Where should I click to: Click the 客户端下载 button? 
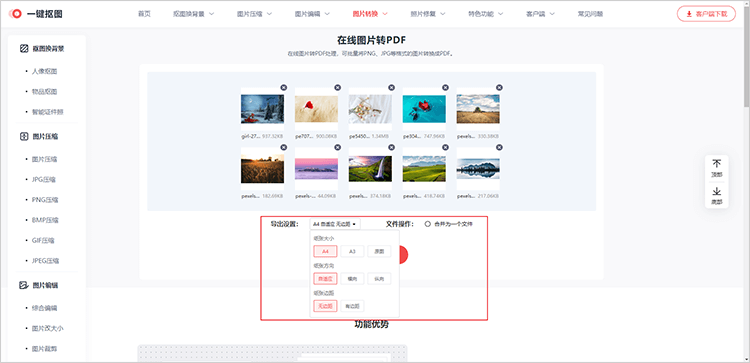(x=706, y=14)
